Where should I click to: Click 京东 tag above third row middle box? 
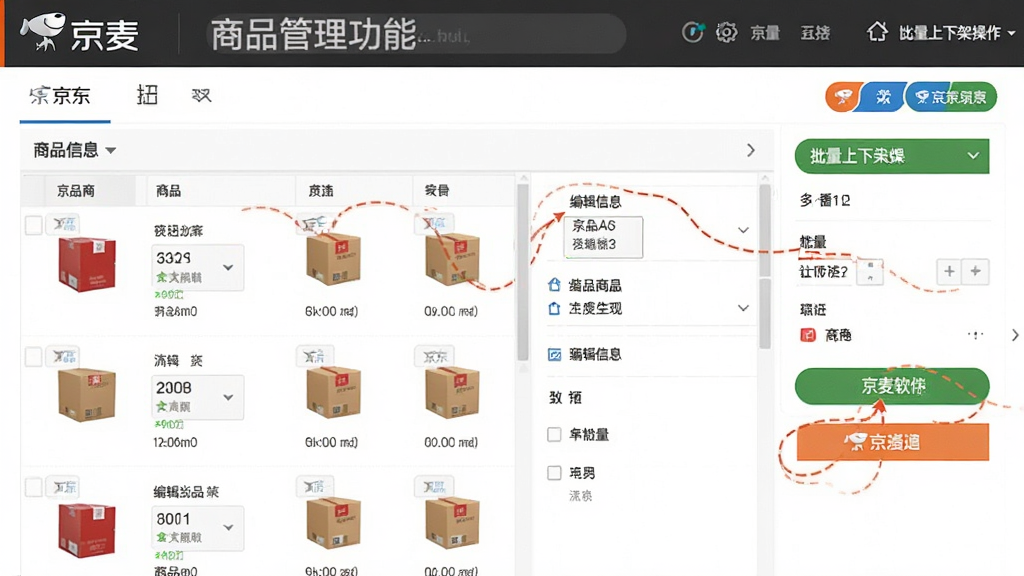[315, 487]
